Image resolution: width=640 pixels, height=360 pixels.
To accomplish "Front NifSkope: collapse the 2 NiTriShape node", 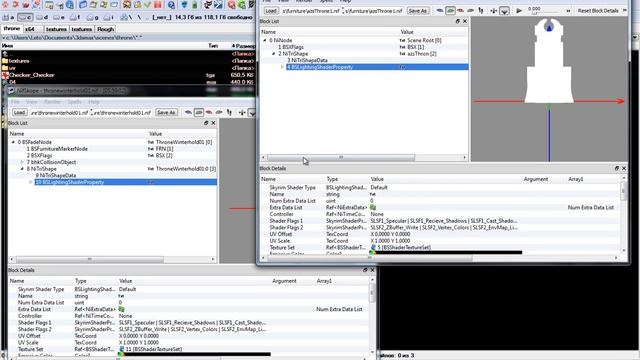I will click(274, 54).
